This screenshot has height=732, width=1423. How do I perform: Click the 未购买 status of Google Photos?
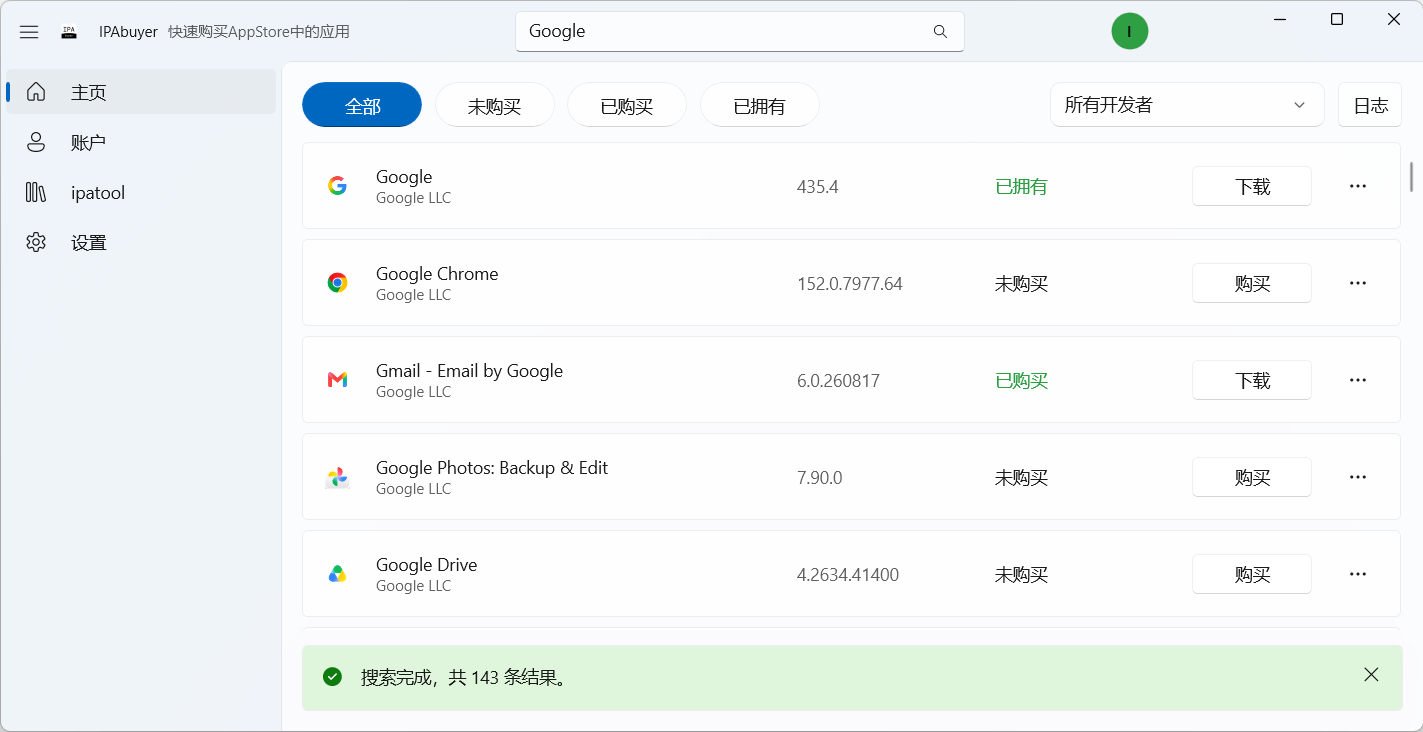coord(1021,478)
